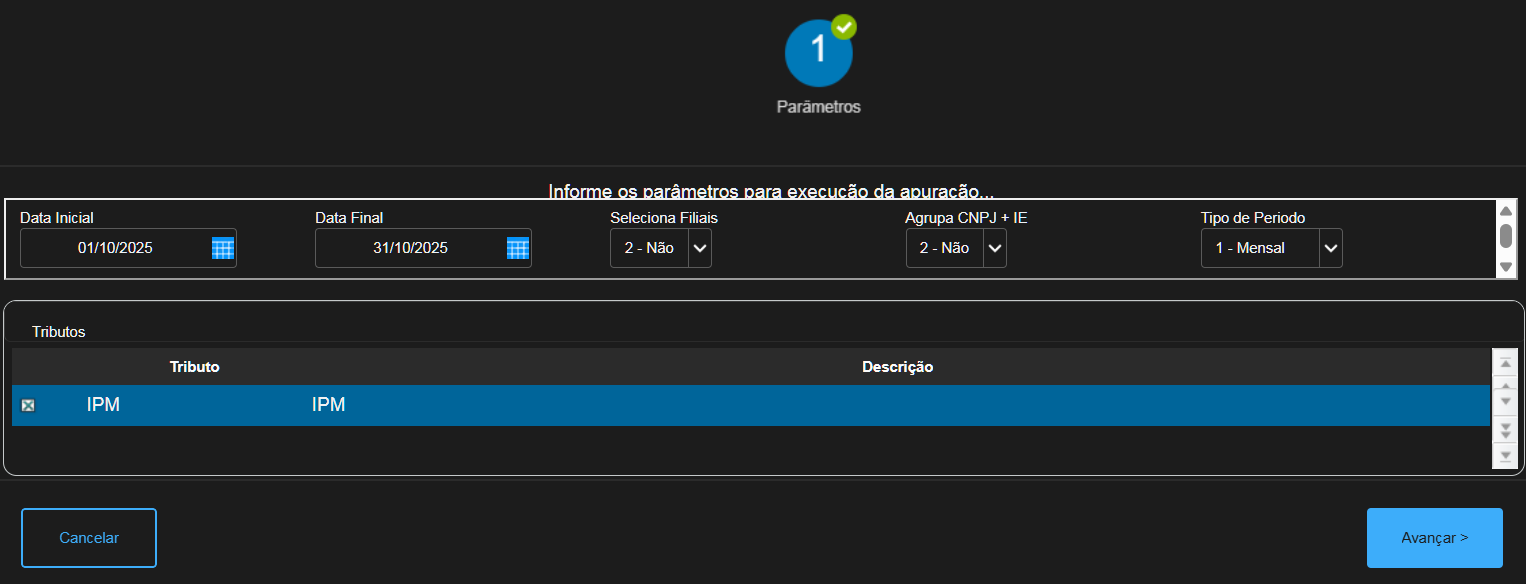The image size is (1526, 584).
Task: Expand the Agrupa CNPJ + IE dropdown
Action: pyautogui.click(x=995, y=248)
